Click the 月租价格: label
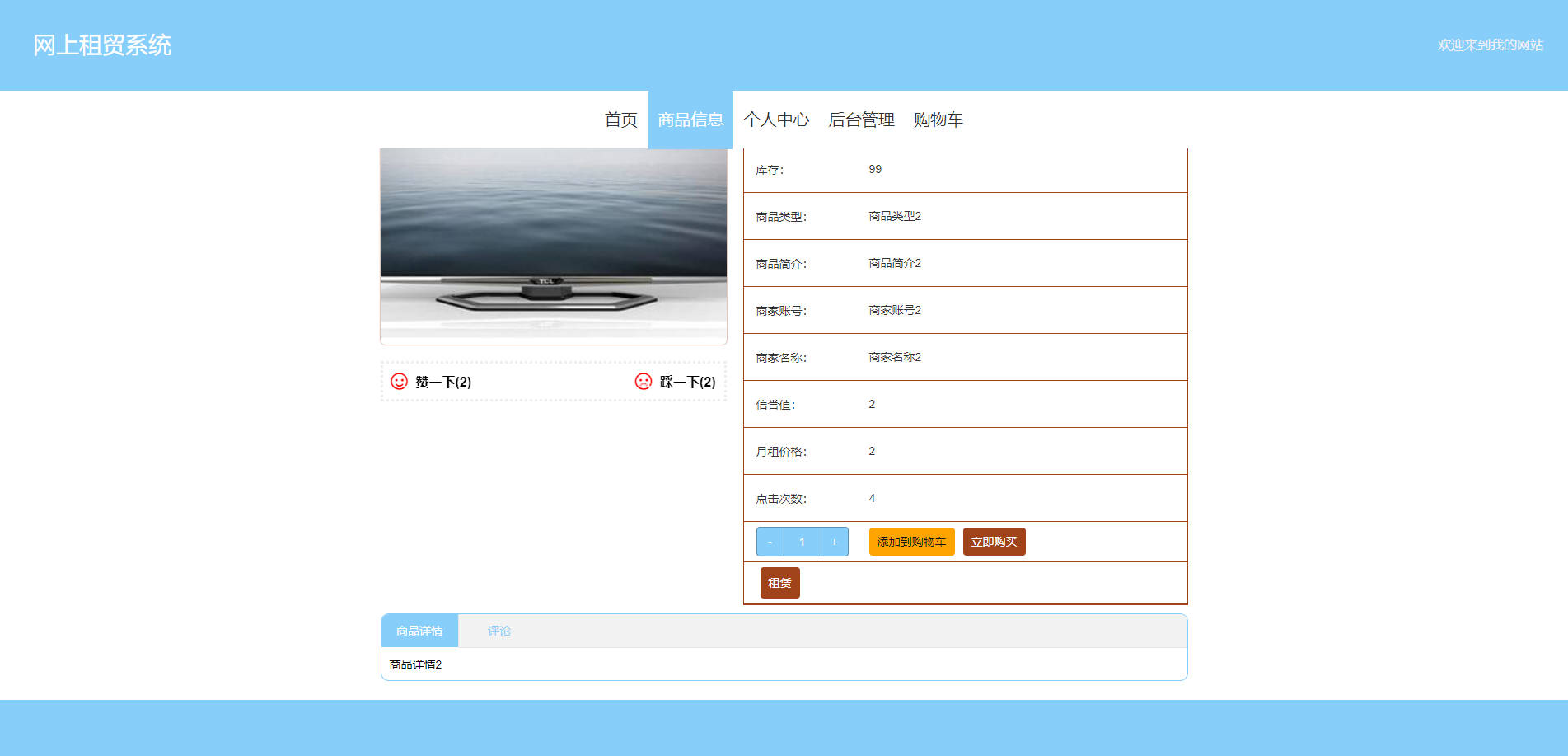1568x756 pixels. pos(781,452)
